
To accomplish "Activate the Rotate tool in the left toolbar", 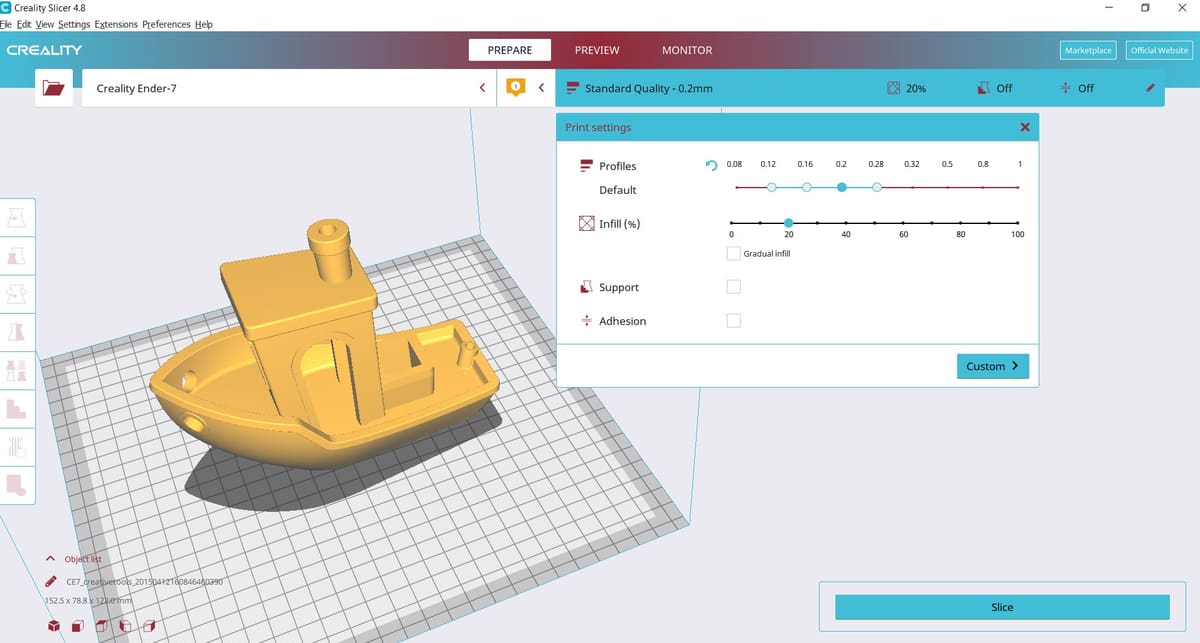I will tap(16, 294).
